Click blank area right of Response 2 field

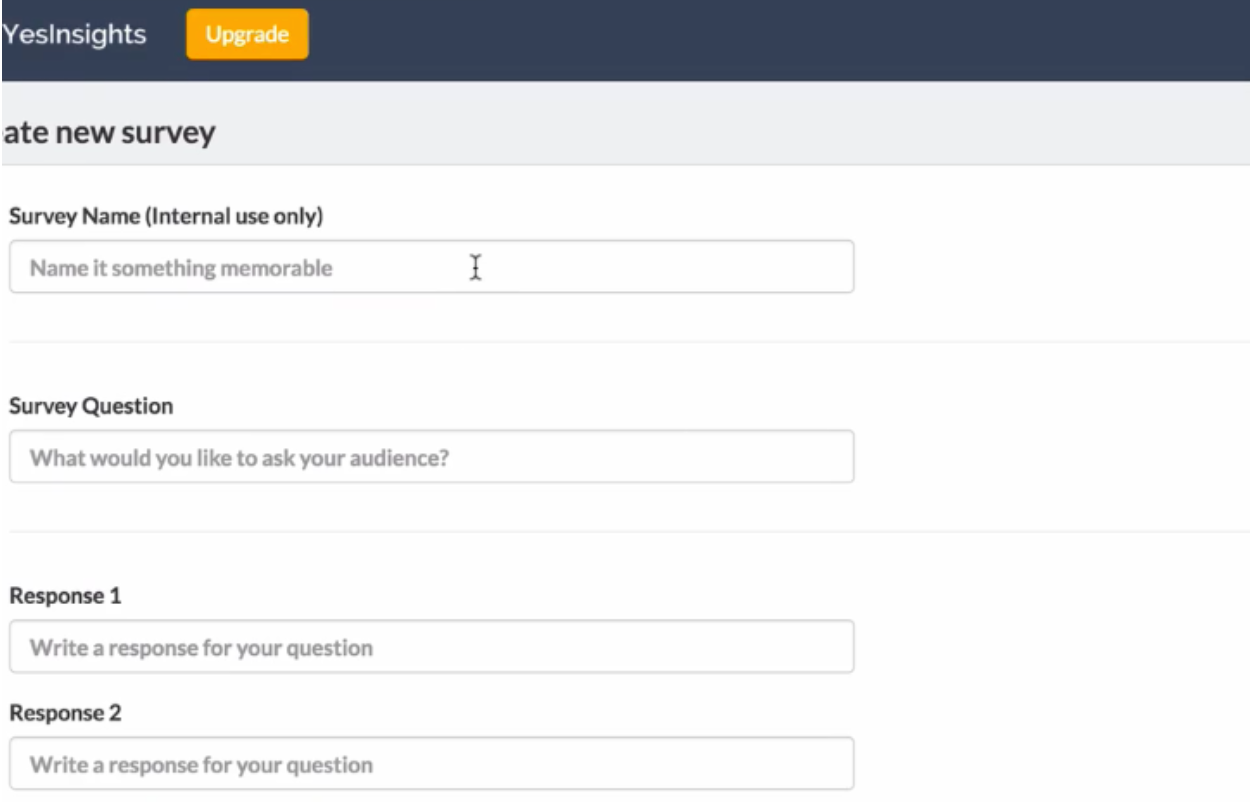(1050, 764)
